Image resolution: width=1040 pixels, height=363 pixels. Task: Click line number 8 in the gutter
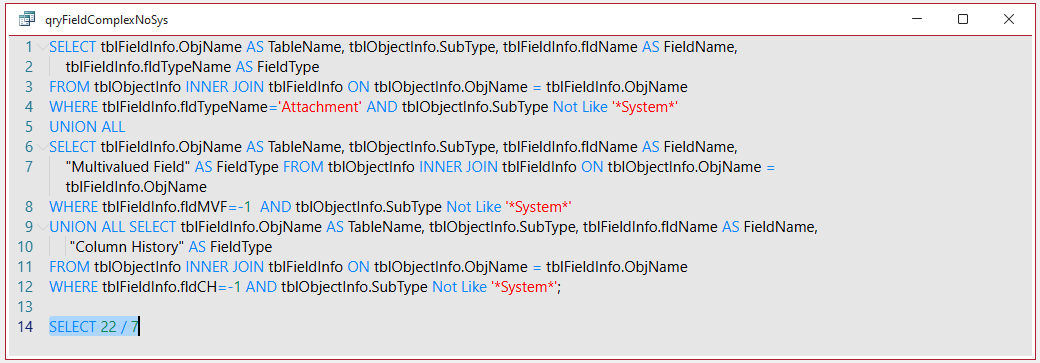(29, 206)
